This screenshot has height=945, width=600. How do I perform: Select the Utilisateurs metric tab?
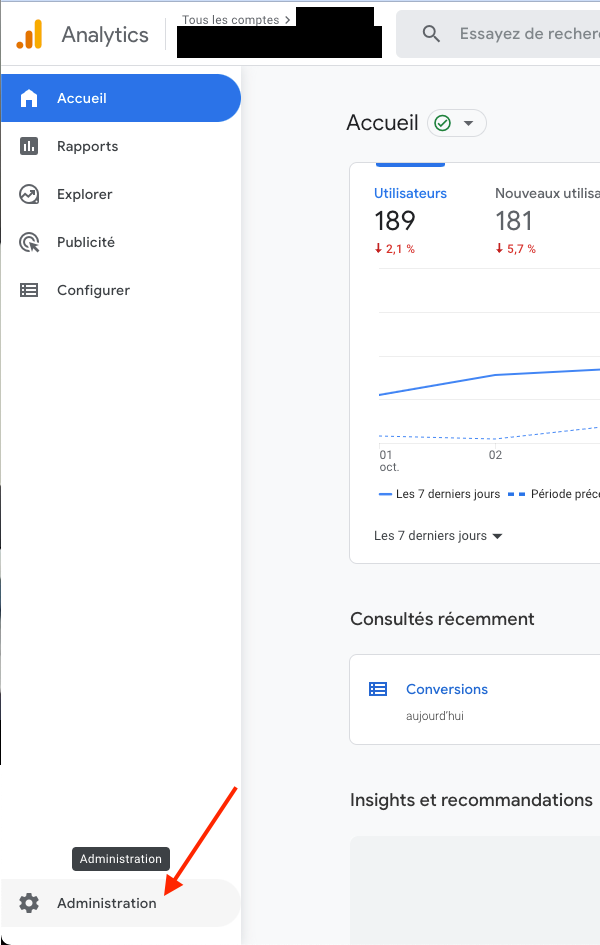410,193
